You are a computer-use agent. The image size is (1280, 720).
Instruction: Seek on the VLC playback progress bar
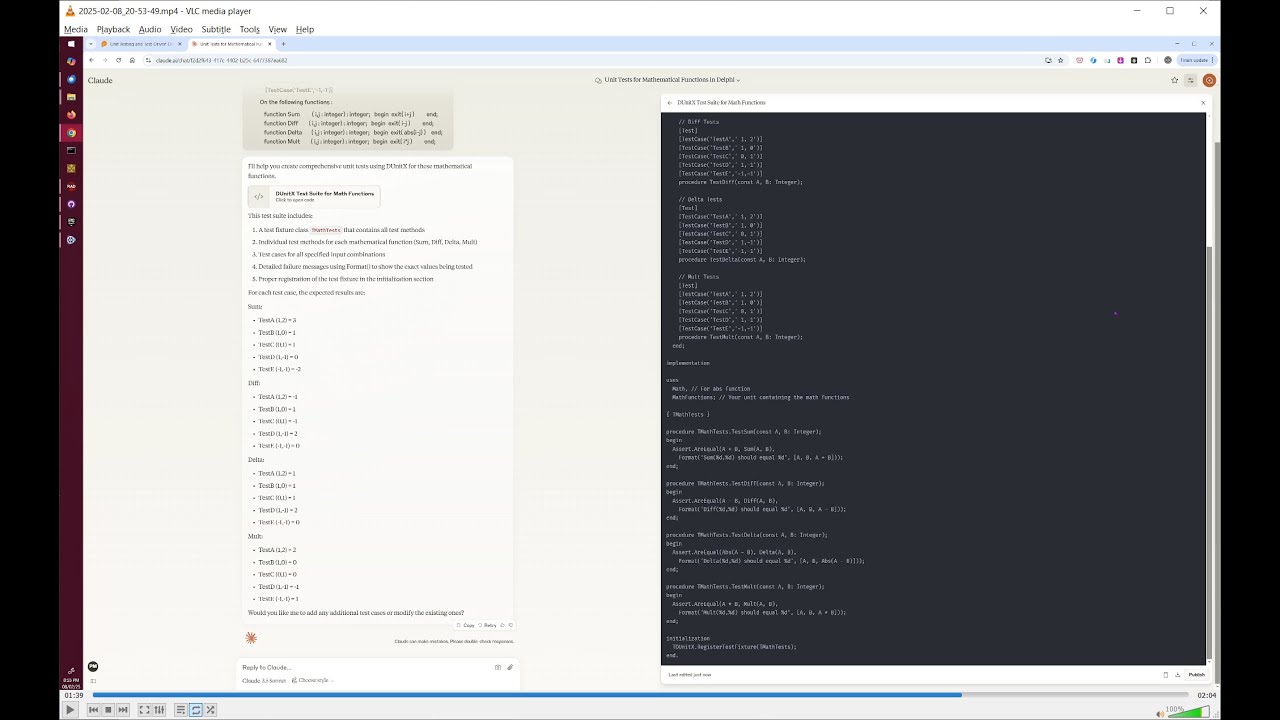click(640, 695)
